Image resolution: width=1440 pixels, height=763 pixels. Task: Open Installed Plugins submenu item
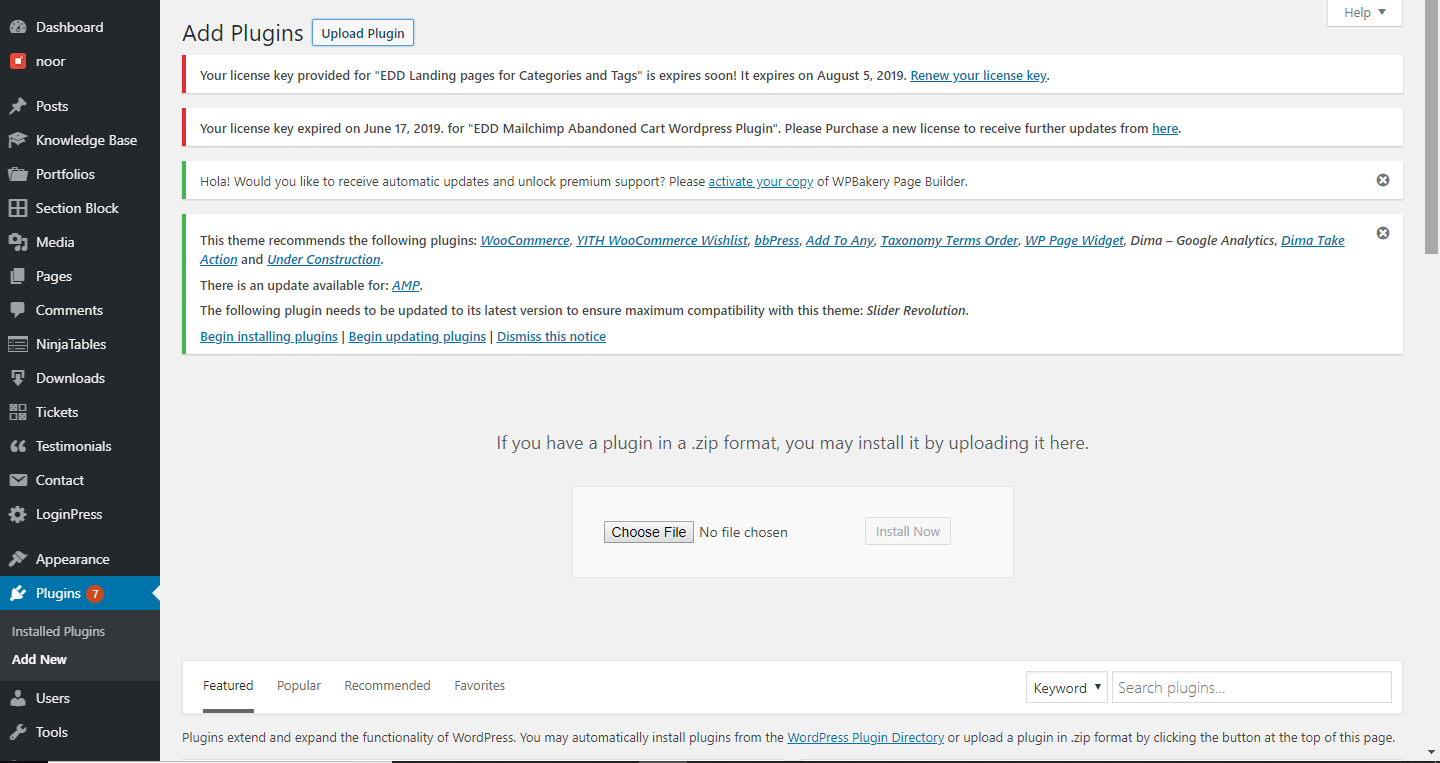coord(58,631)
